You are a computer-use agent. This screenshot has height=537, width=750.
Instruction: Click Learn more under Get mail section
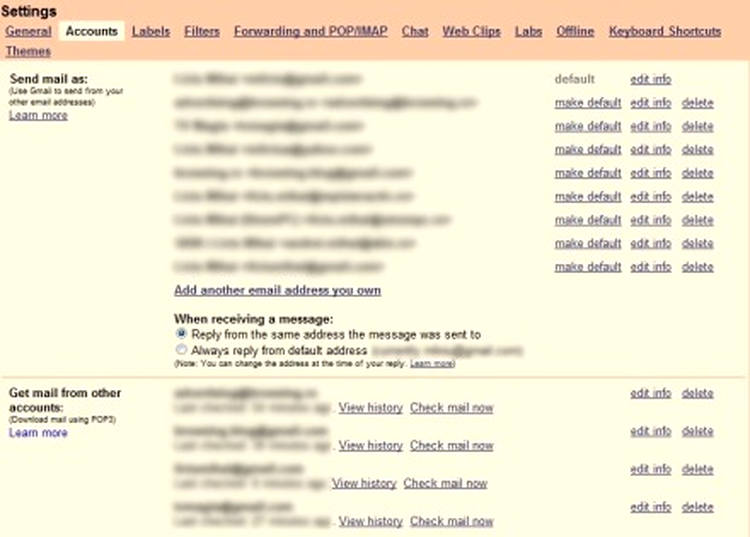pyautogui.click(x=38, y=433)
